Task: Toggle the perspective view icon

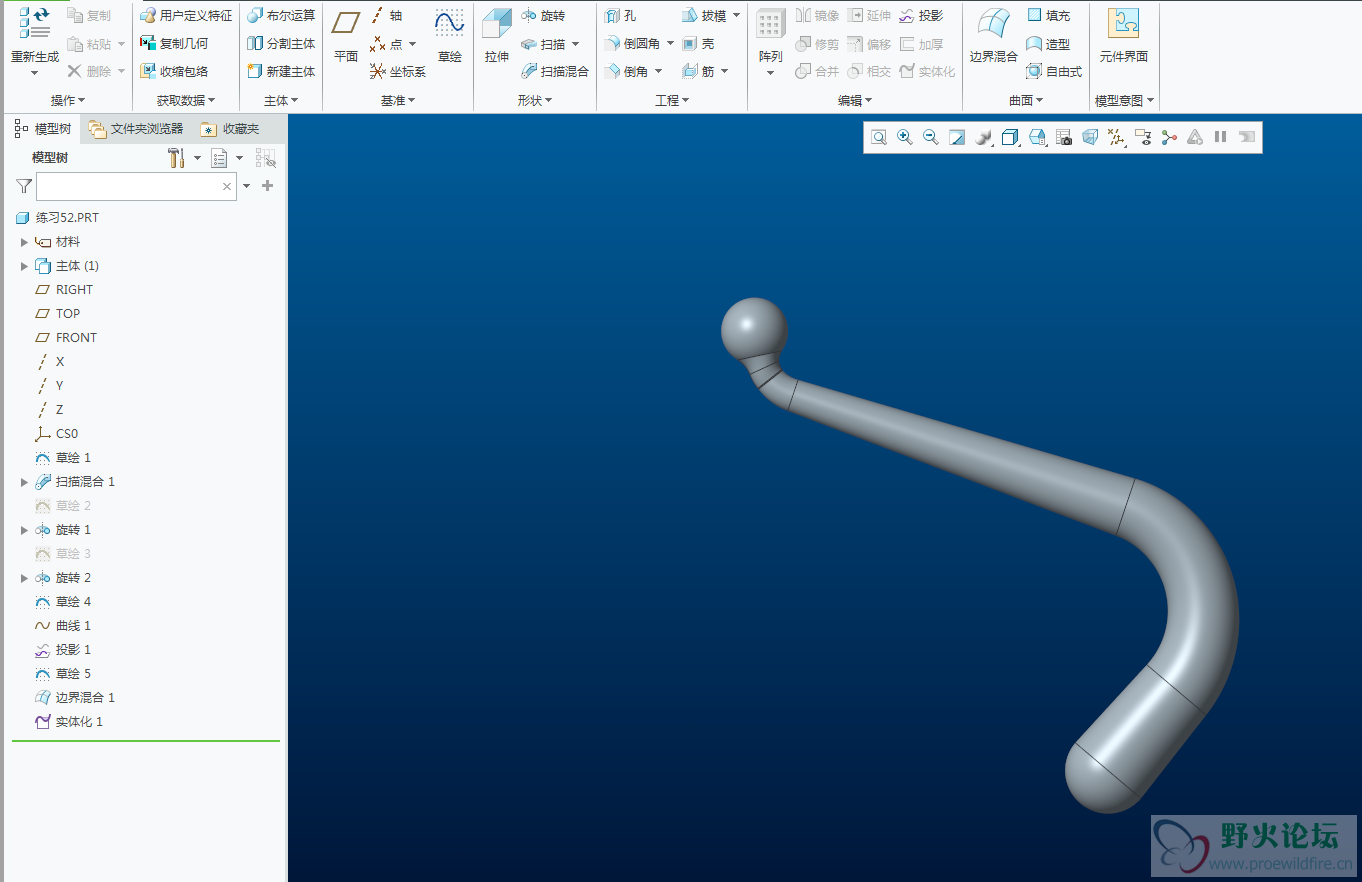Action: tap(1090, 137)
